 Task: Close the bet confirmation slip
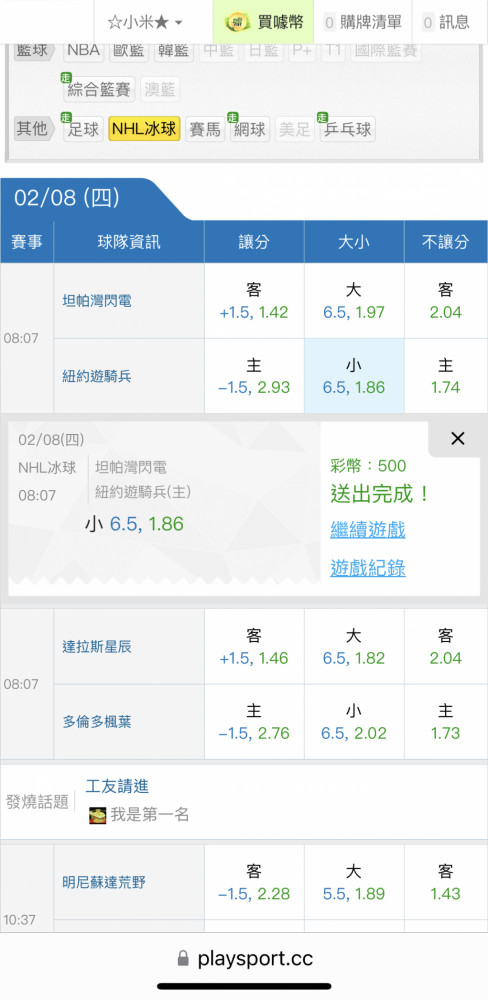[457, 439]
